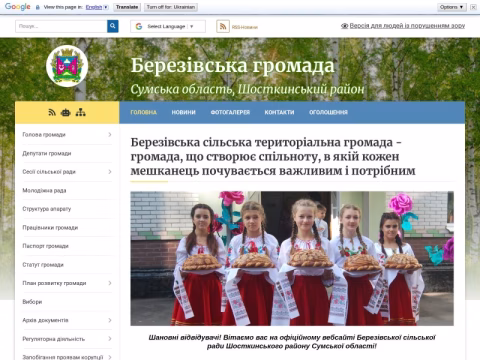Open Депутати громади sidebar link
This screenshot has height=360, width=480.
tap(47, 153)
